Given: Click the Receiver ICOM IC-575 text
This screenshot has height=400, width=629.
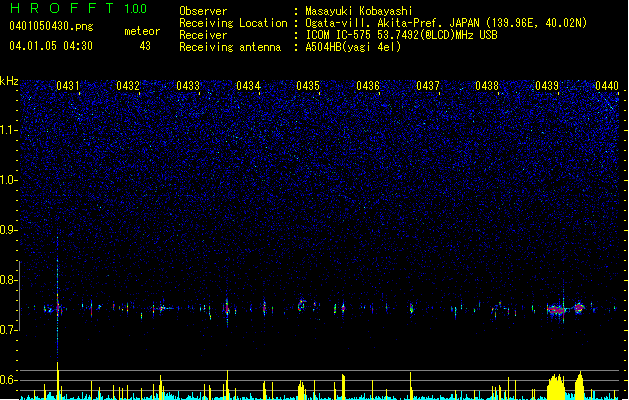Looking at the screenshot, I should tap(401, 35).
